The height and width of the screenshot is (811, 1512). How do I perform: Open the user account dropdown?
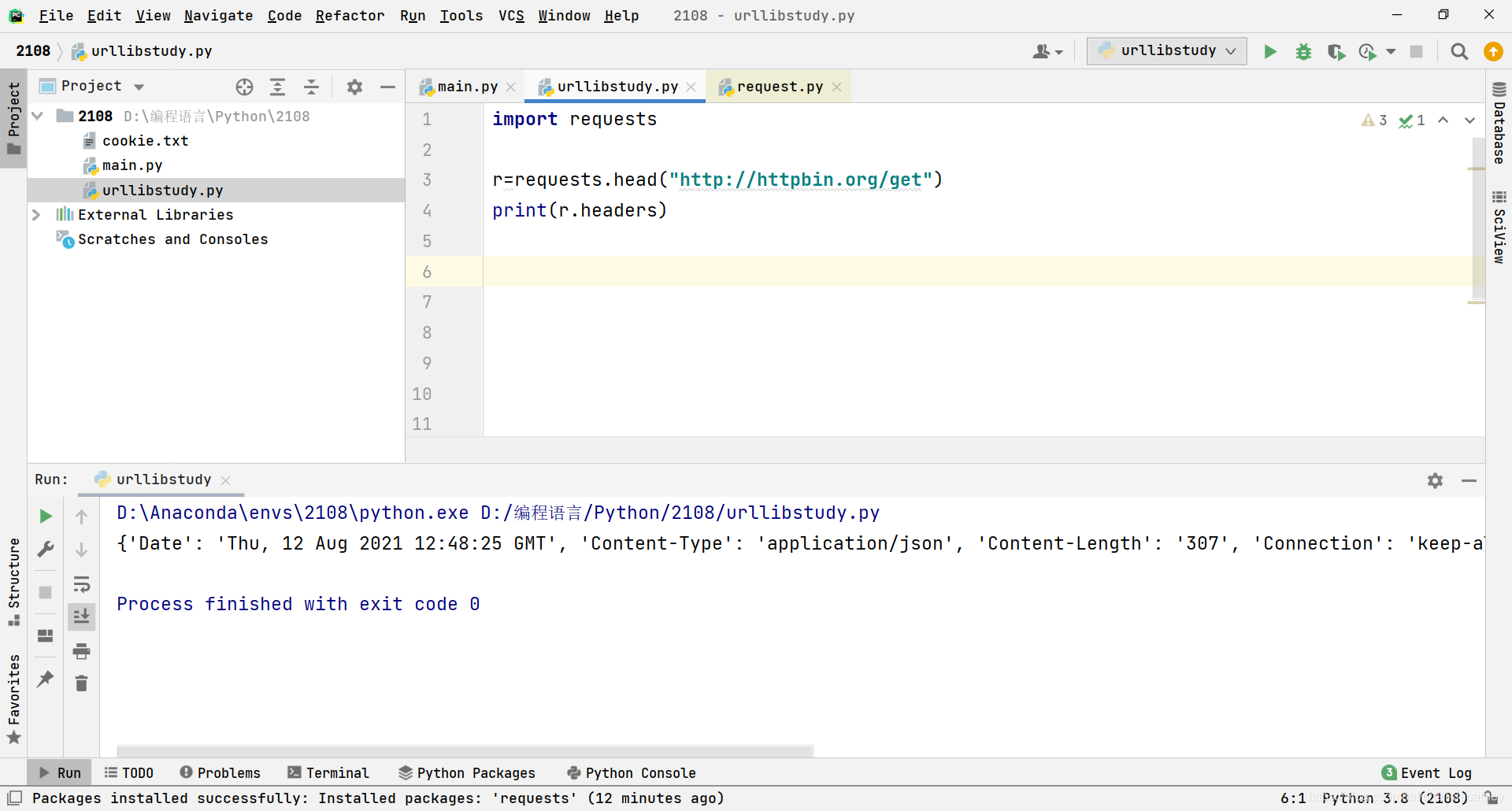(x=1047, y=51)
